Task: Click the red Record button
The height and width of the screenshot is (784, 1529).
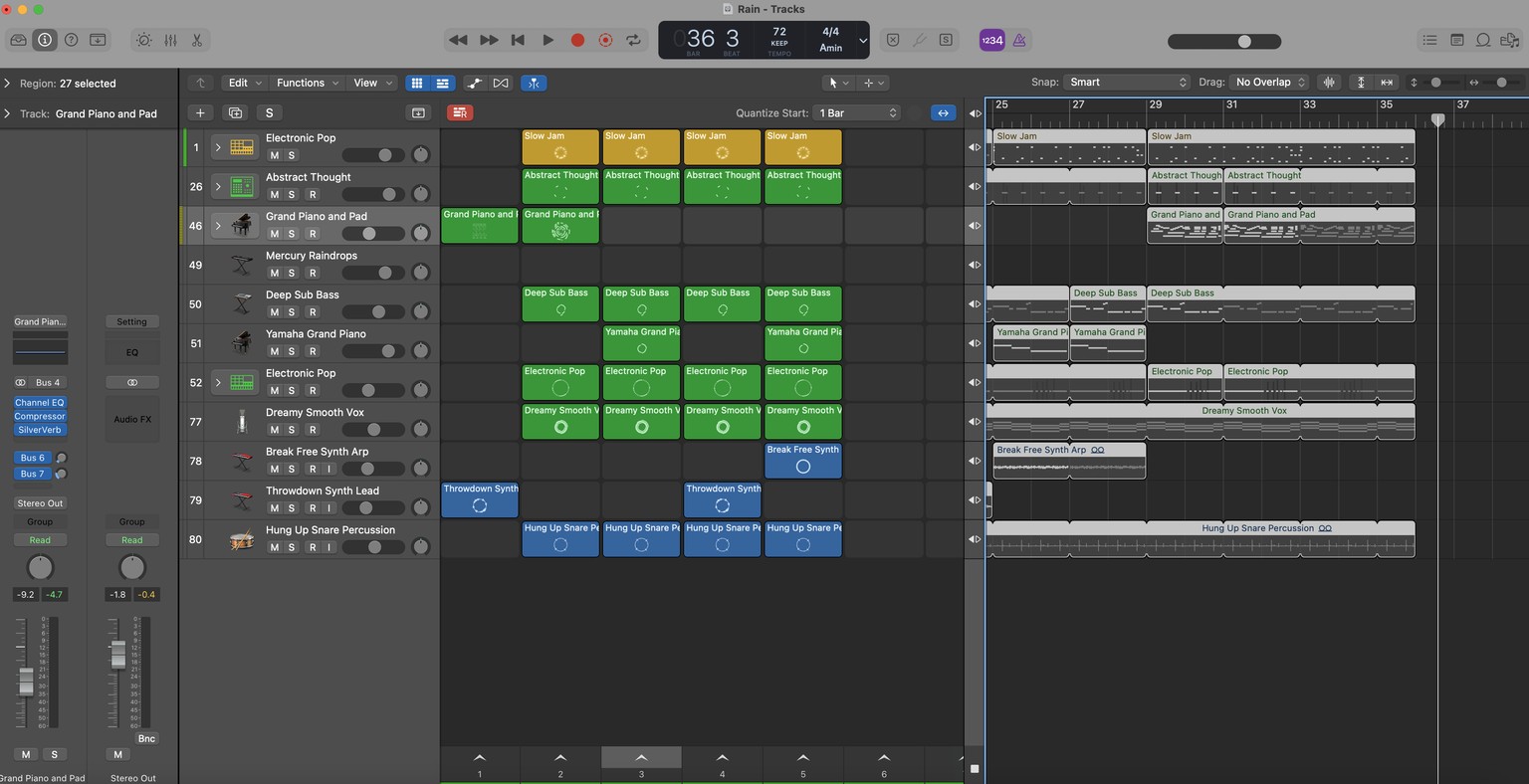Action: pos(577,40)
